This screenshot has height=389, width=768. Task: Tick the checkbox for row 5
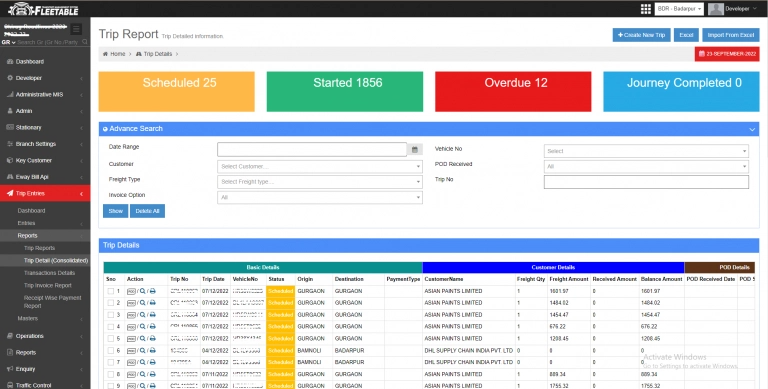pos(111,339)
